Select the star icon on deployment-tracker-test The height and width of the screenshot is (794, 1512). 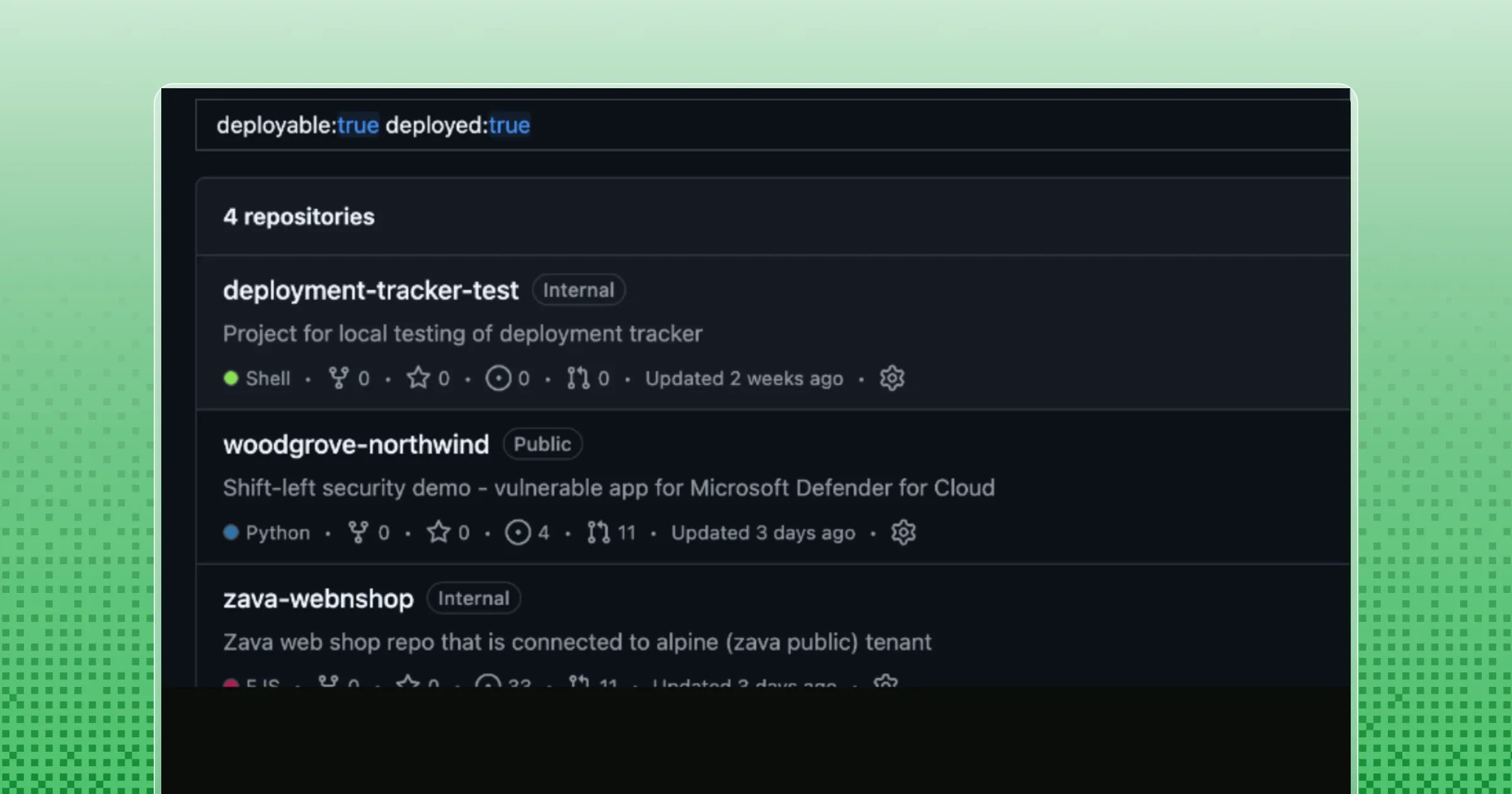click(418, 378)
